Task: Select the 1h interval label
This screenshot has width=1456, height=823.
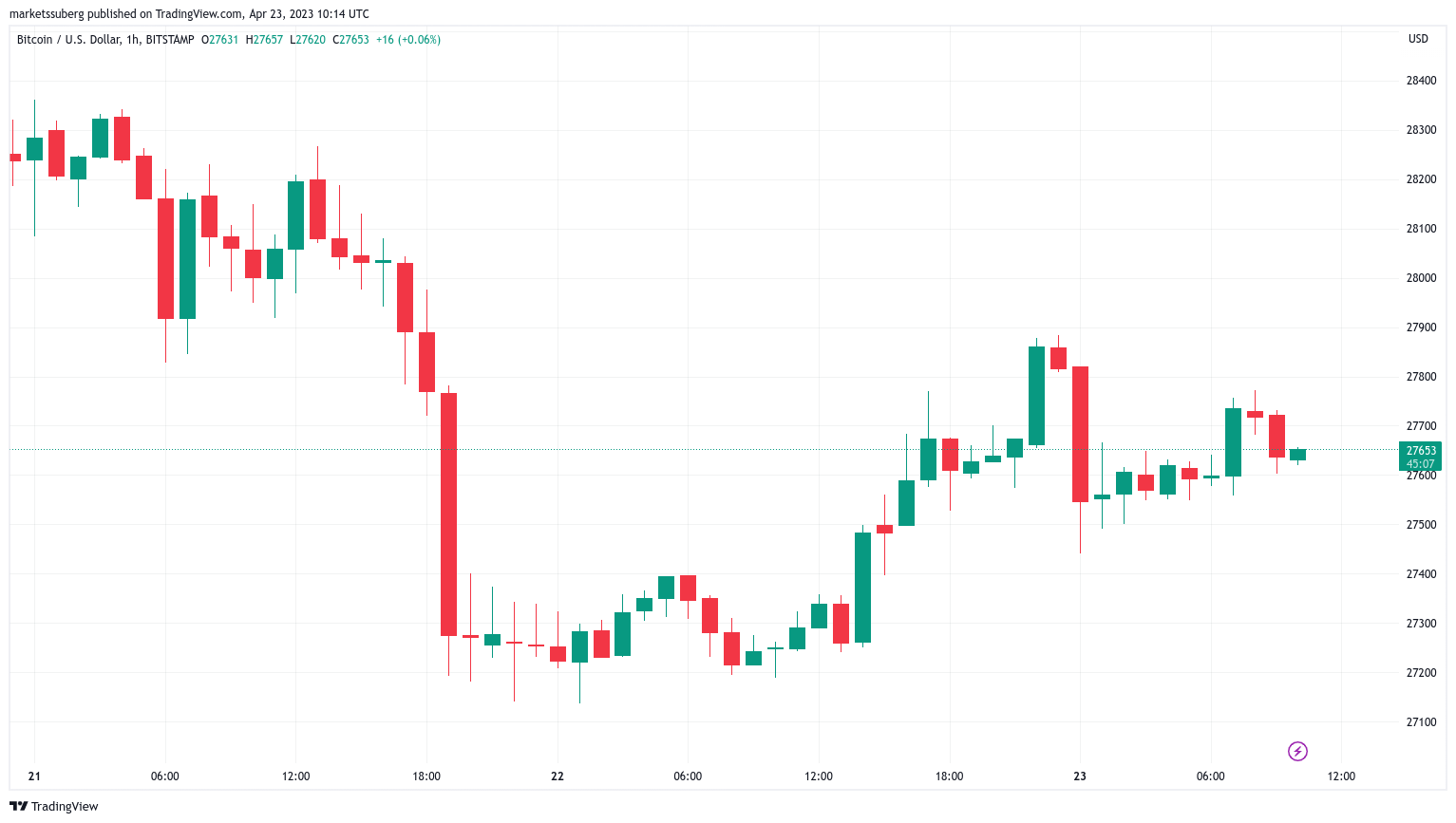Action: 133,40
